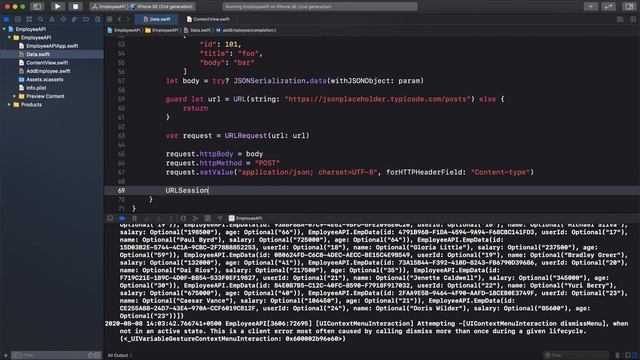640x360 pixels.
Task: Select the EmployeeAPI scheme in the toolbar
Action: pos(109,7)
